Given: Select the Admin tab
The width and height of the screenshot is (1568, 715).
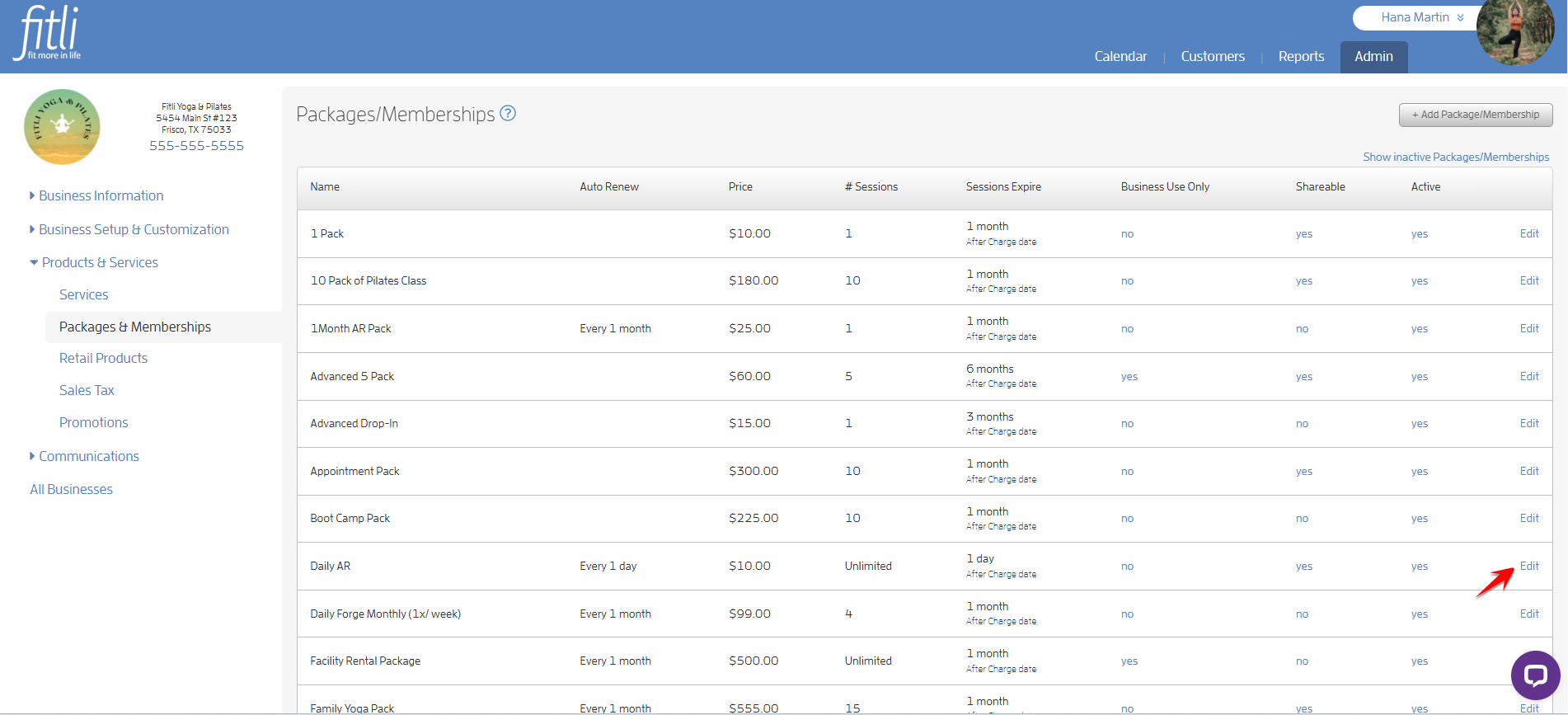Looking at the screenshot, I should (x=1373, y=57).
